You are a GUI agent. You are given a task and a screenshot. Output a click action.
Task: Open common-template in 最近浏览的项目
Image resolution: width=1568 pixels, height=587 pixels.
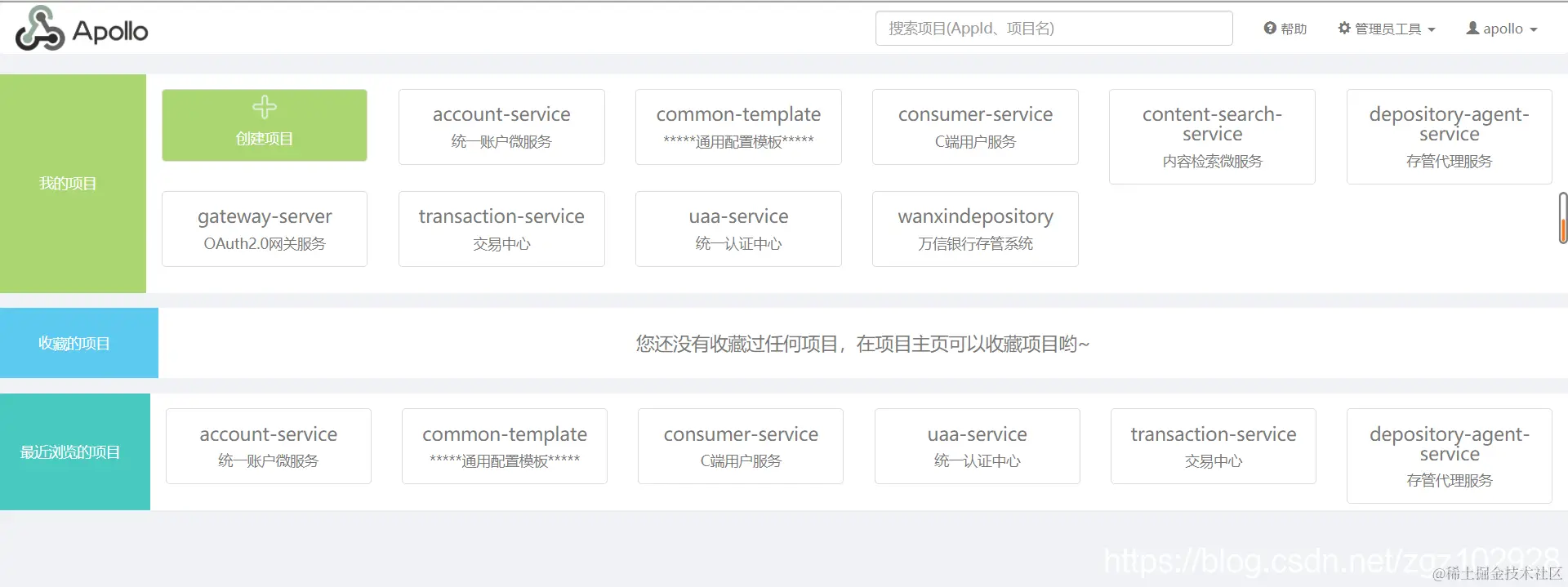[x=505, y=446]
